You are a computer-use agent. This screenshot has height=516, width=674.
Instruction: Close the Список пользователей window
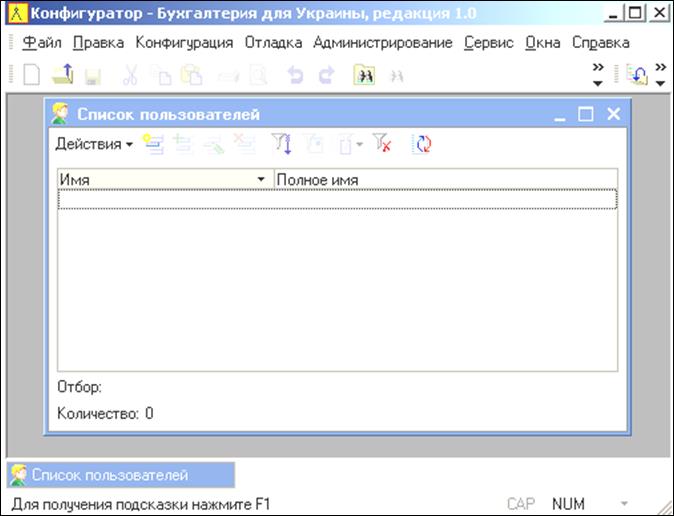click(613, 114)
